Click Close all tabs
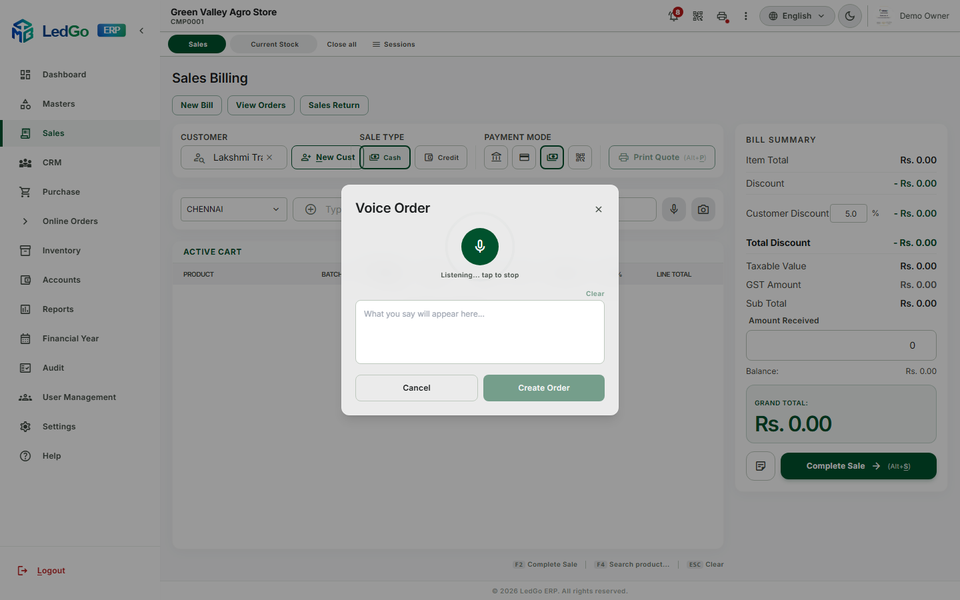 click(342, 44)
